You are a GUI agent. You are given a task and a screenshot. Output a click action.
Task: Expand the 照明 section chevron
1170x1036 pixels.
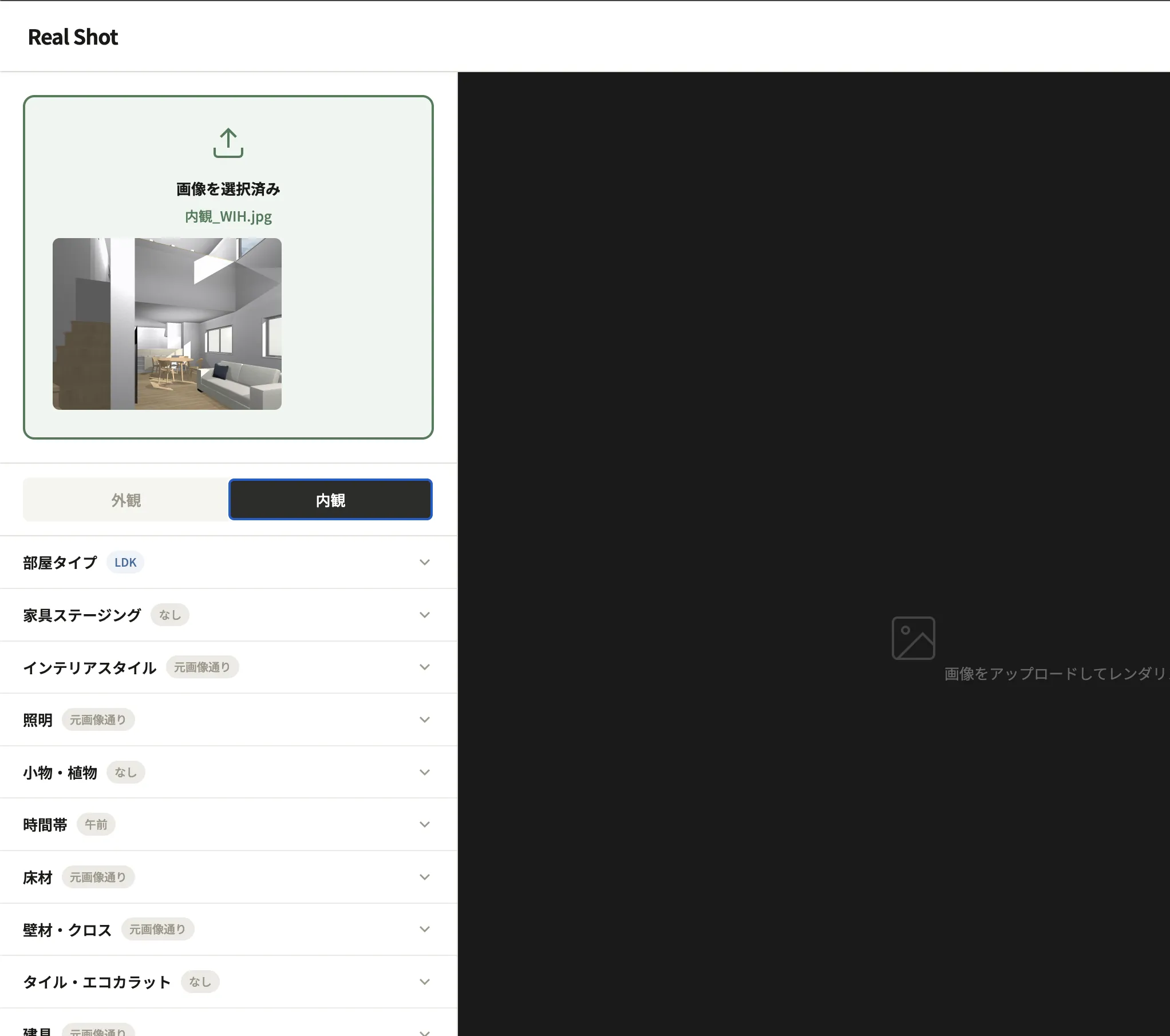425,719
